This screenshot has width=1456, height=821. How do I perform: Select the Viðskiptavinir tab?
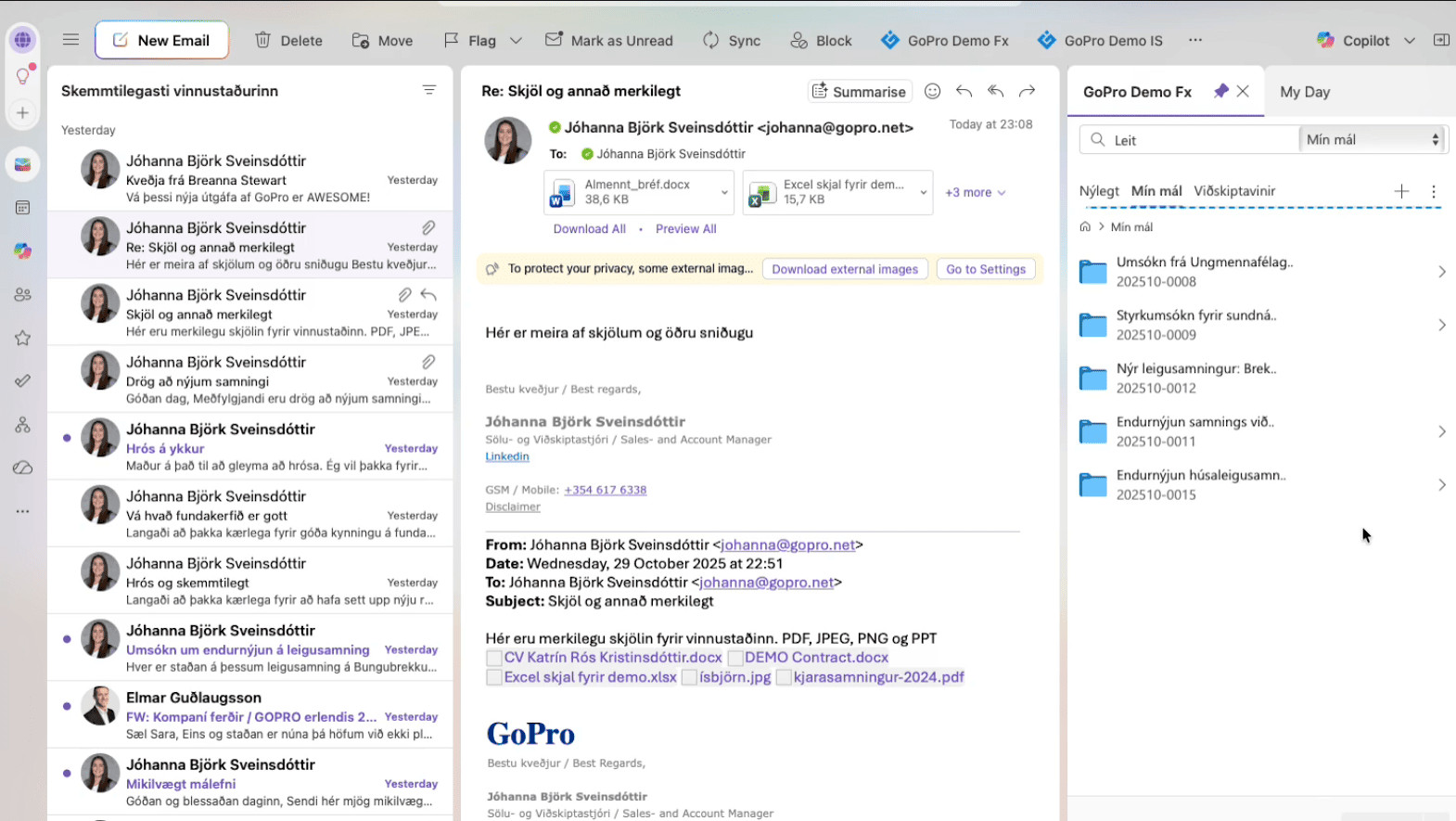[x=1233, y=191]
